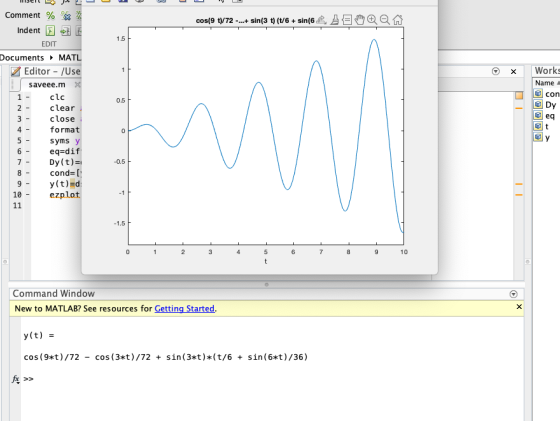Open the Editor panel actions dropdown
Image resolution: width=560 pixels, height=421 pixels.
click(496, 71)
